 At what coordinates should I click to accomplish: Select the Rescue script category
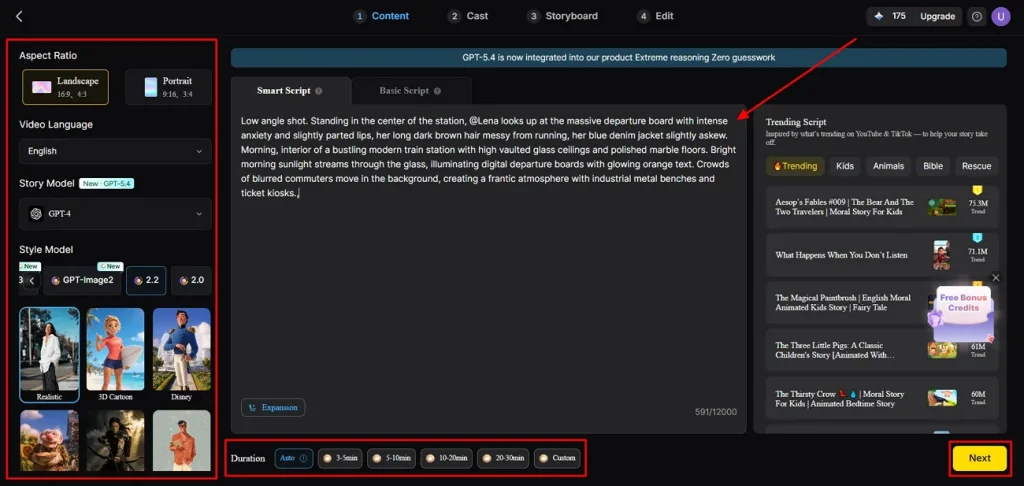tap(976, 166)
